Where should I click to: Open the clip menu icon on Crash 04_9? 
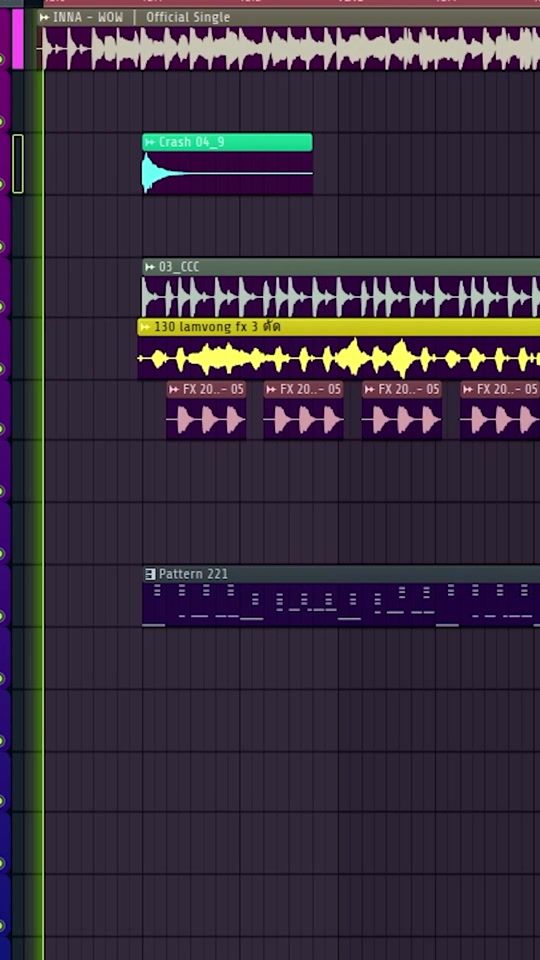point(150,143)
